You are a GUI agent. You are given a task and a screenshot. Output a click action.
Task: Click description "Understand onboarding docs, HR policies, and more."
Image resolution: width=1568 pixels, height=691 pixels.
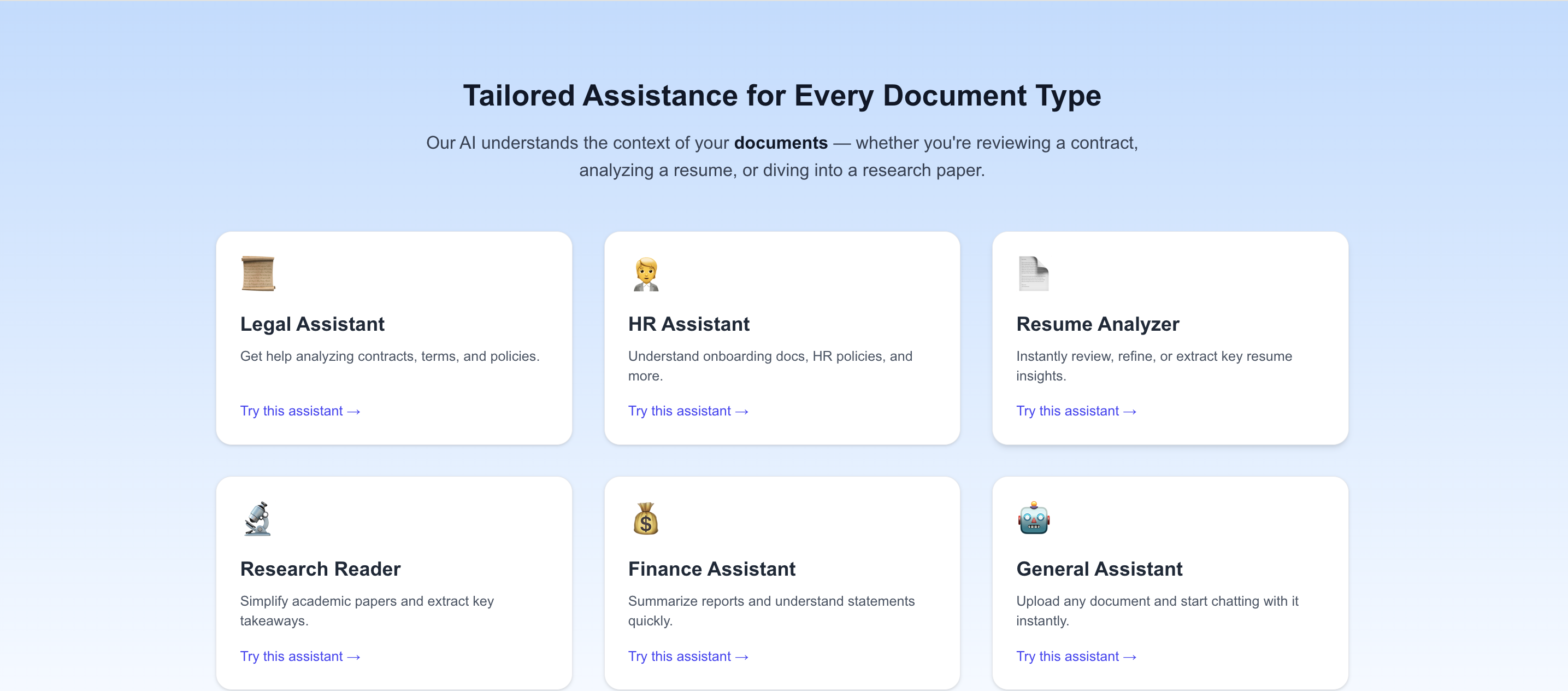coord(770,366)
